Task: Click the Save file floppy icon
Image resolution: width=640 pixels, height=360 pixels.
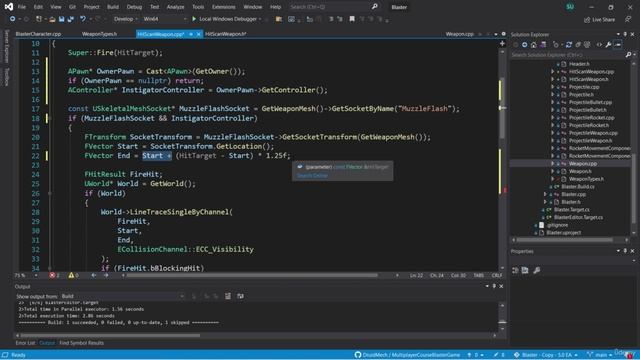Action: tap(61, 19)
